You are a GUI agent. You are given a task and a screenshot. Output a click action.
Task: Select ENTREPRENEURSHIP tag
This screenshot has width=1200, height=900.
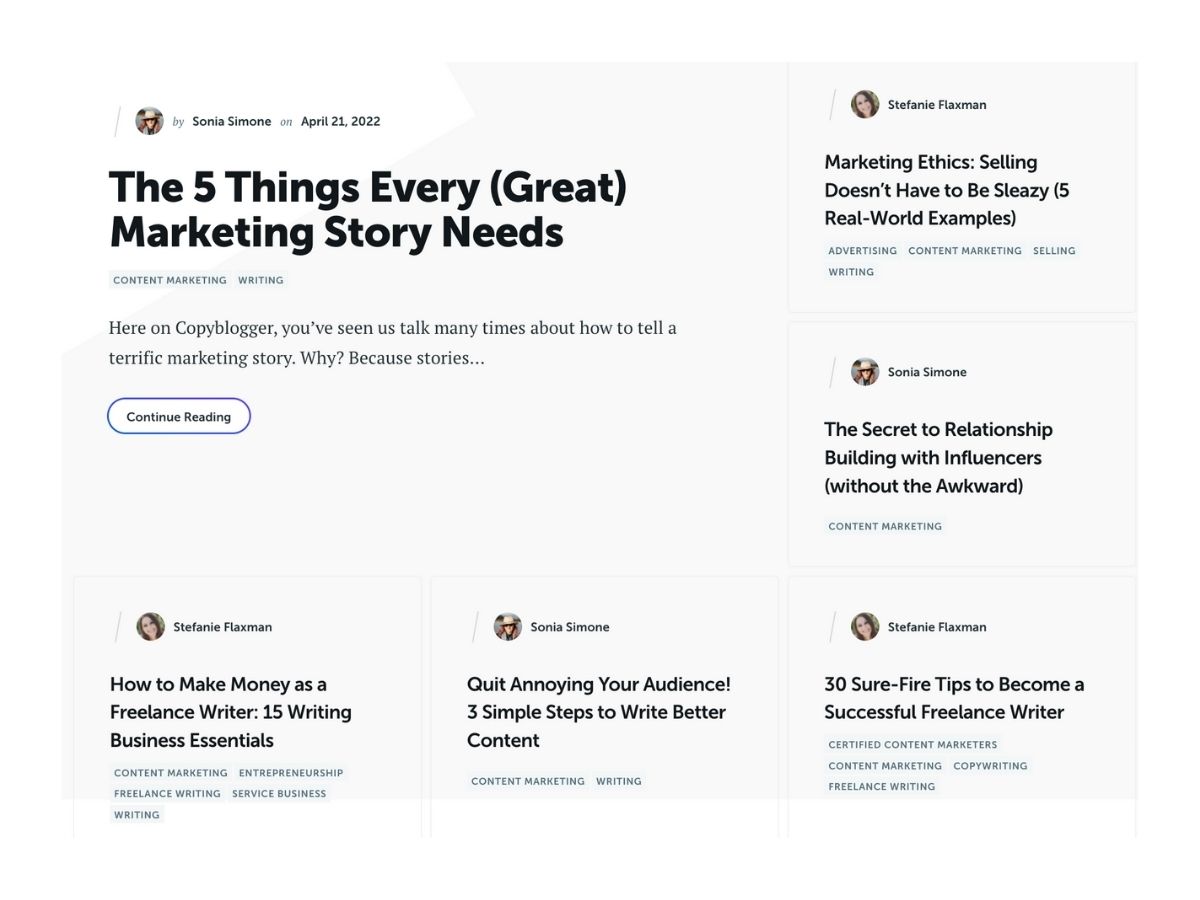click(291, 773)
